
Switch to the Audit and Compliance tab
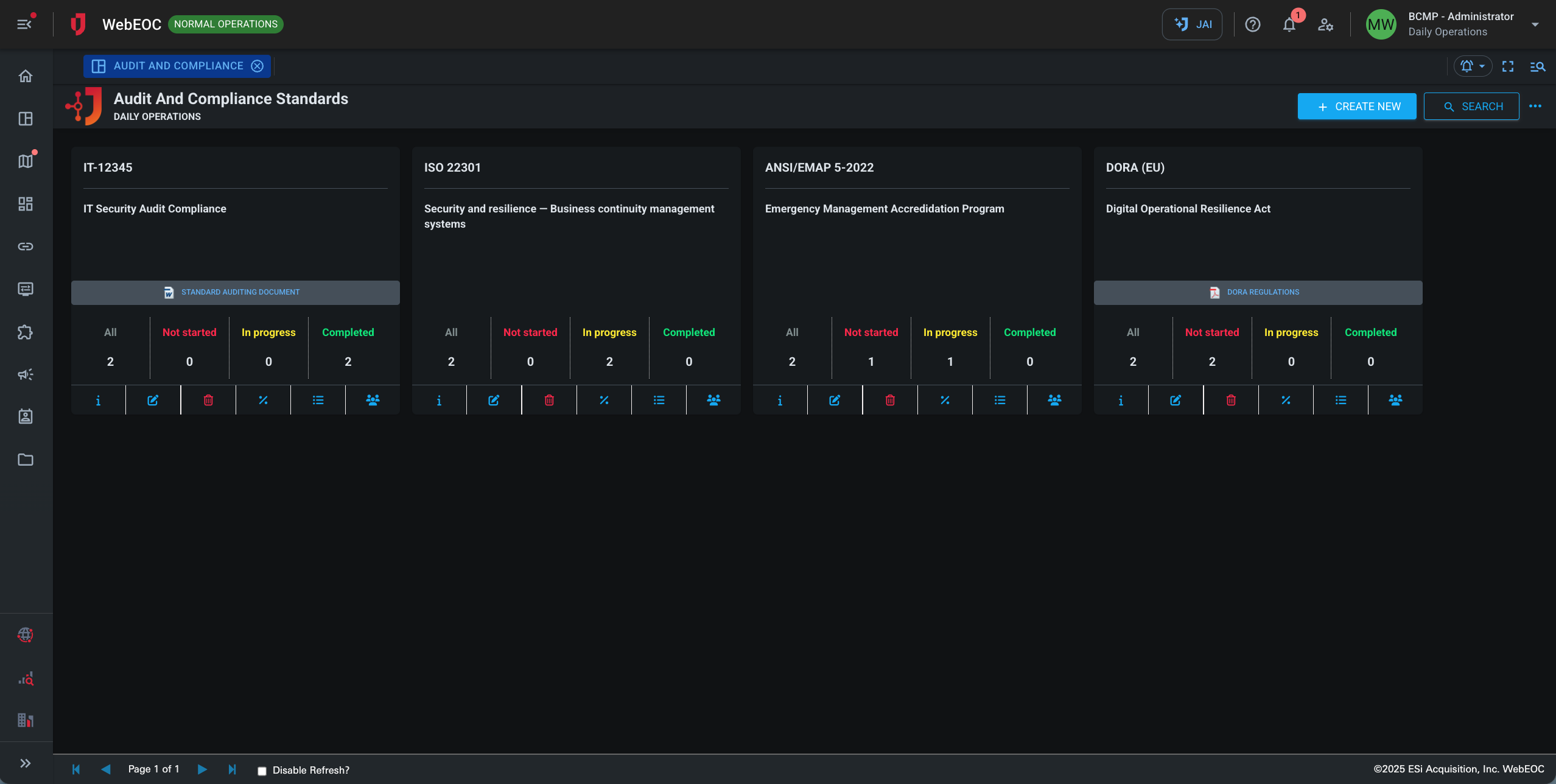click(x=178, y=66)
